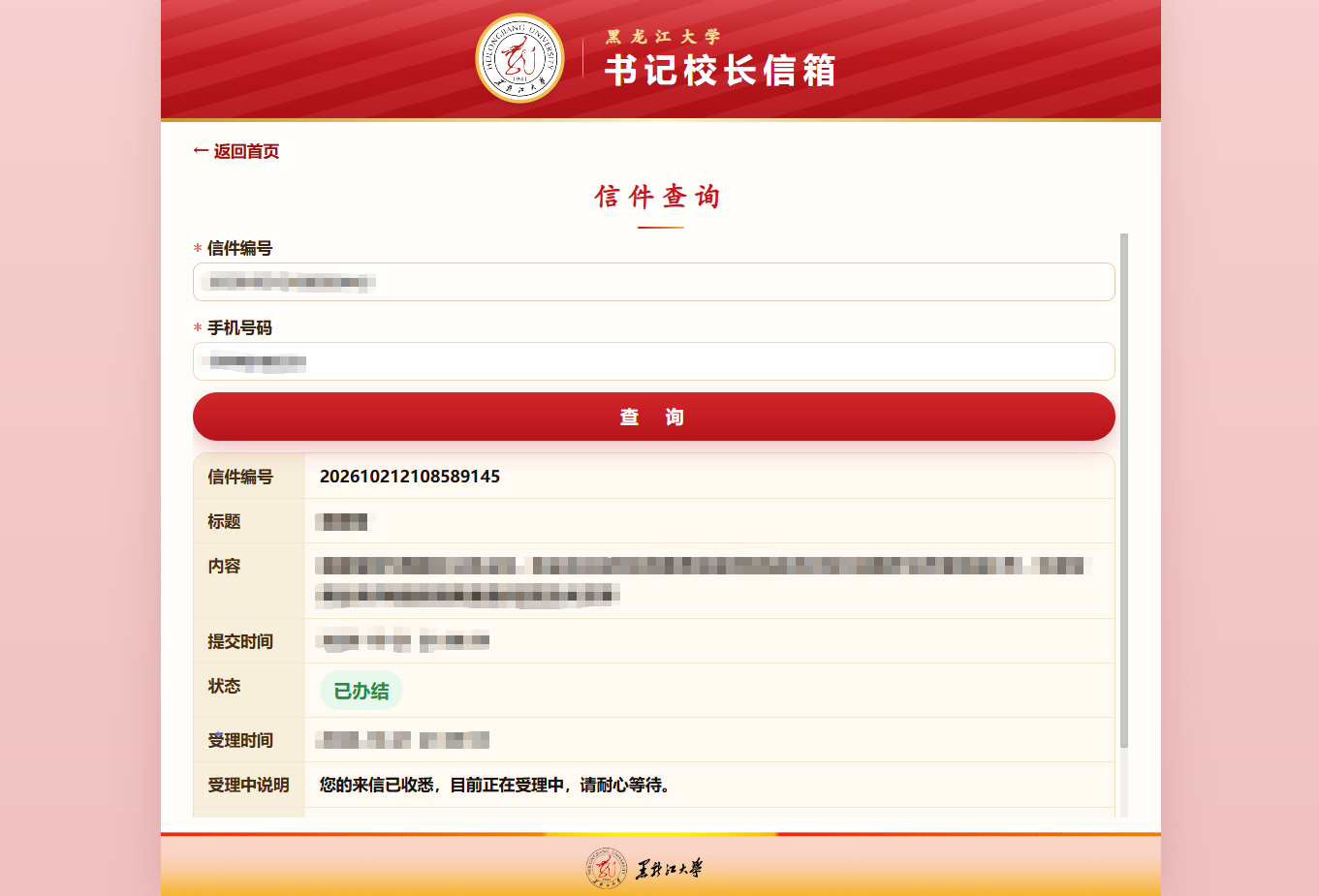Click the 黑龙江大学 text in header
The height and width of the screenshot is (896, 1319).
point(664,37)
